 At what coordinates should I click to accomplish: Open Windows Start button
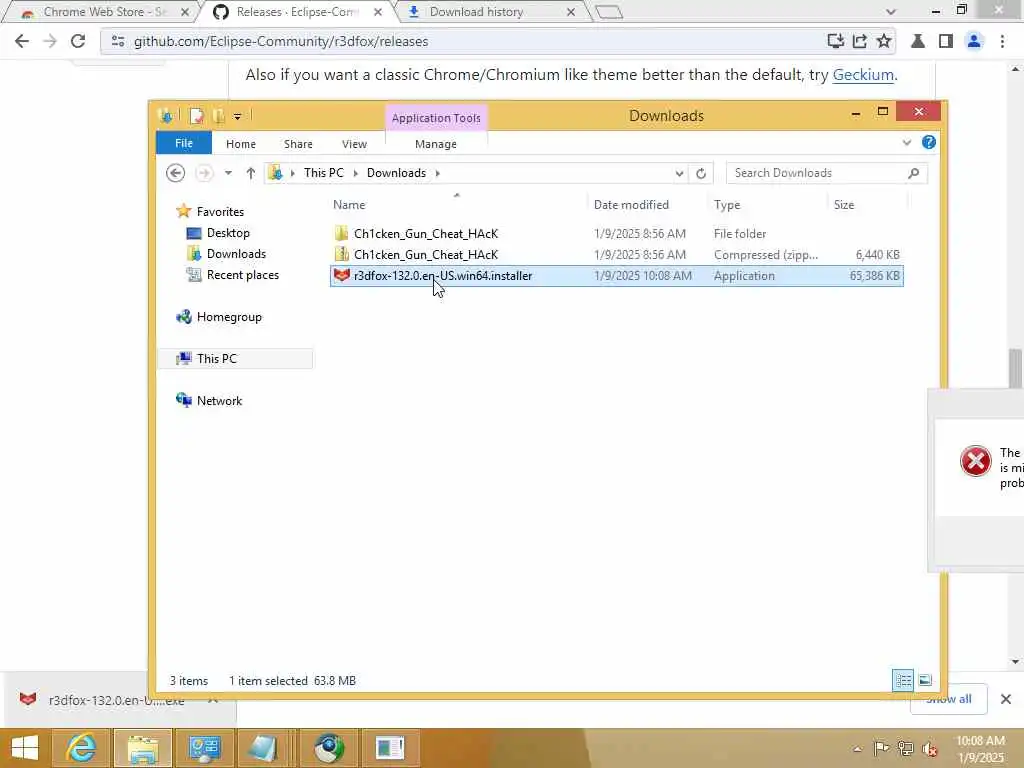25,748
